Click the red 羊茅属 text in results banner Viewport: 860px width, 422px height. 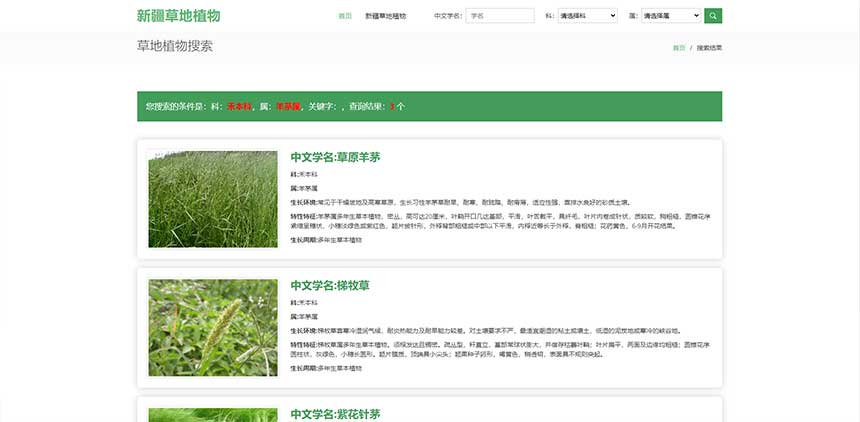288,106
